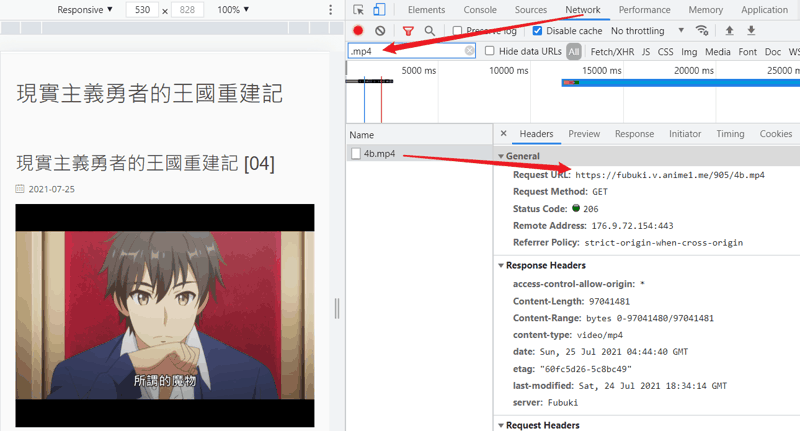
Task: Filter requests by Media
Action: pyautogui.click(x=717, y=52)
